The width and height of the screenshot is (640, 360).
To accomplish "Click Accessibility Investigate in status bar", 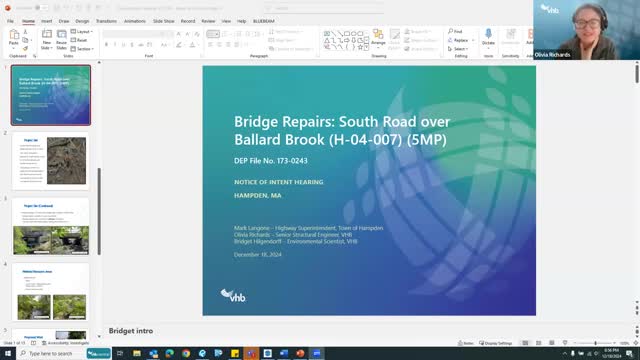I will pyautogui.click(x=65, y=343).
